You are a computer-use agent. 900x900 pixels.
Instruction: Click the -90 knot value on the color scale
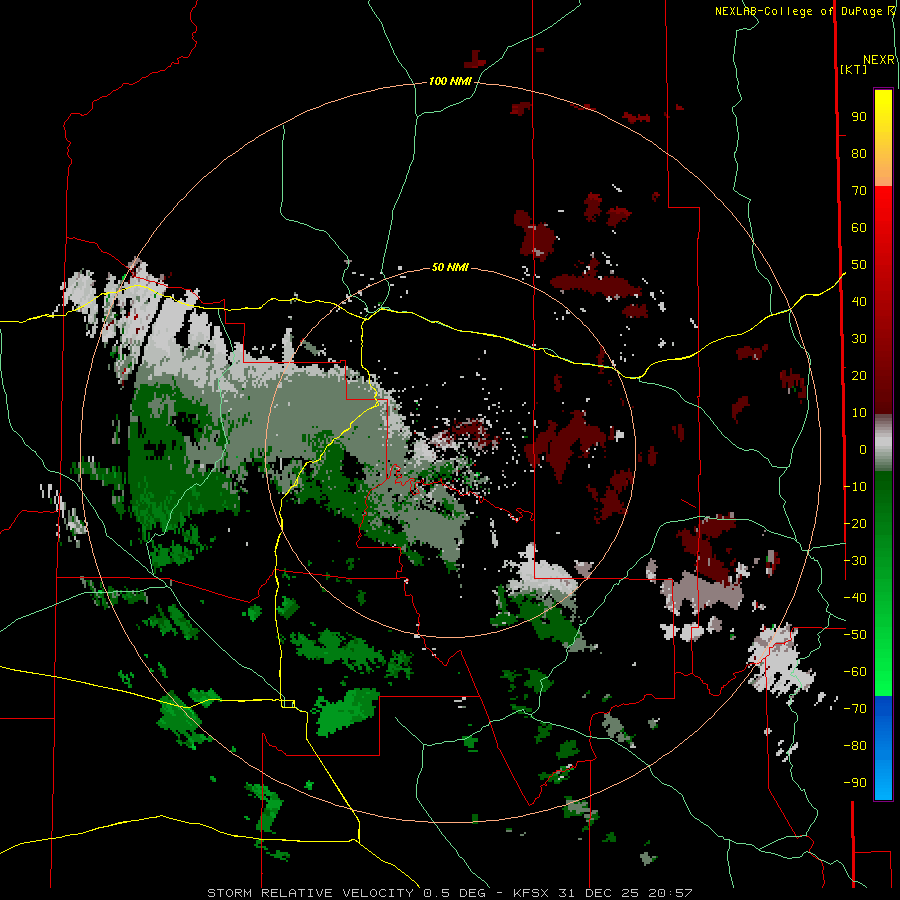(x=855, y=783)
